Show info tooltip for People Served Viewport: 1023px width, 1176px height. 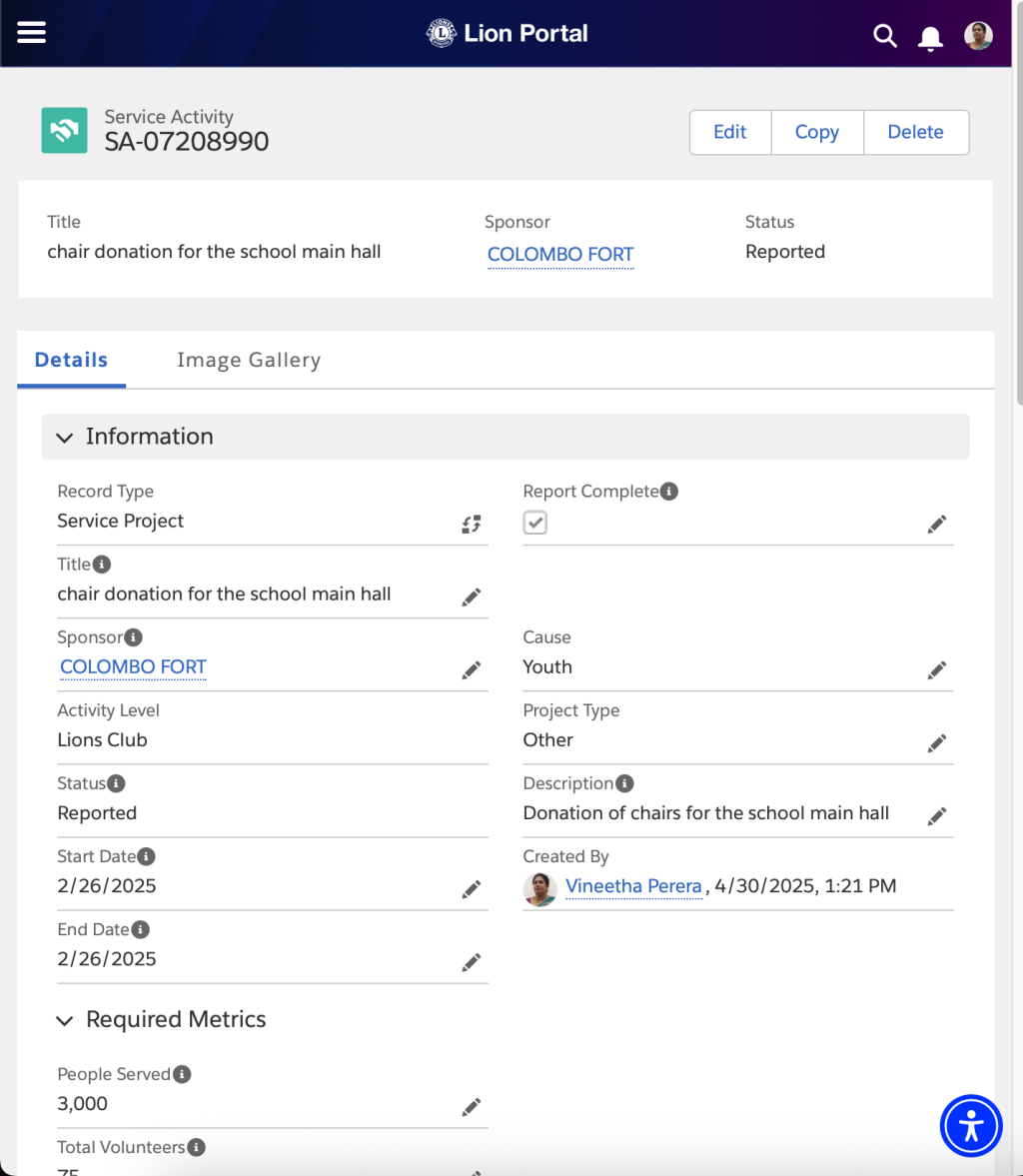[182, 1075]
